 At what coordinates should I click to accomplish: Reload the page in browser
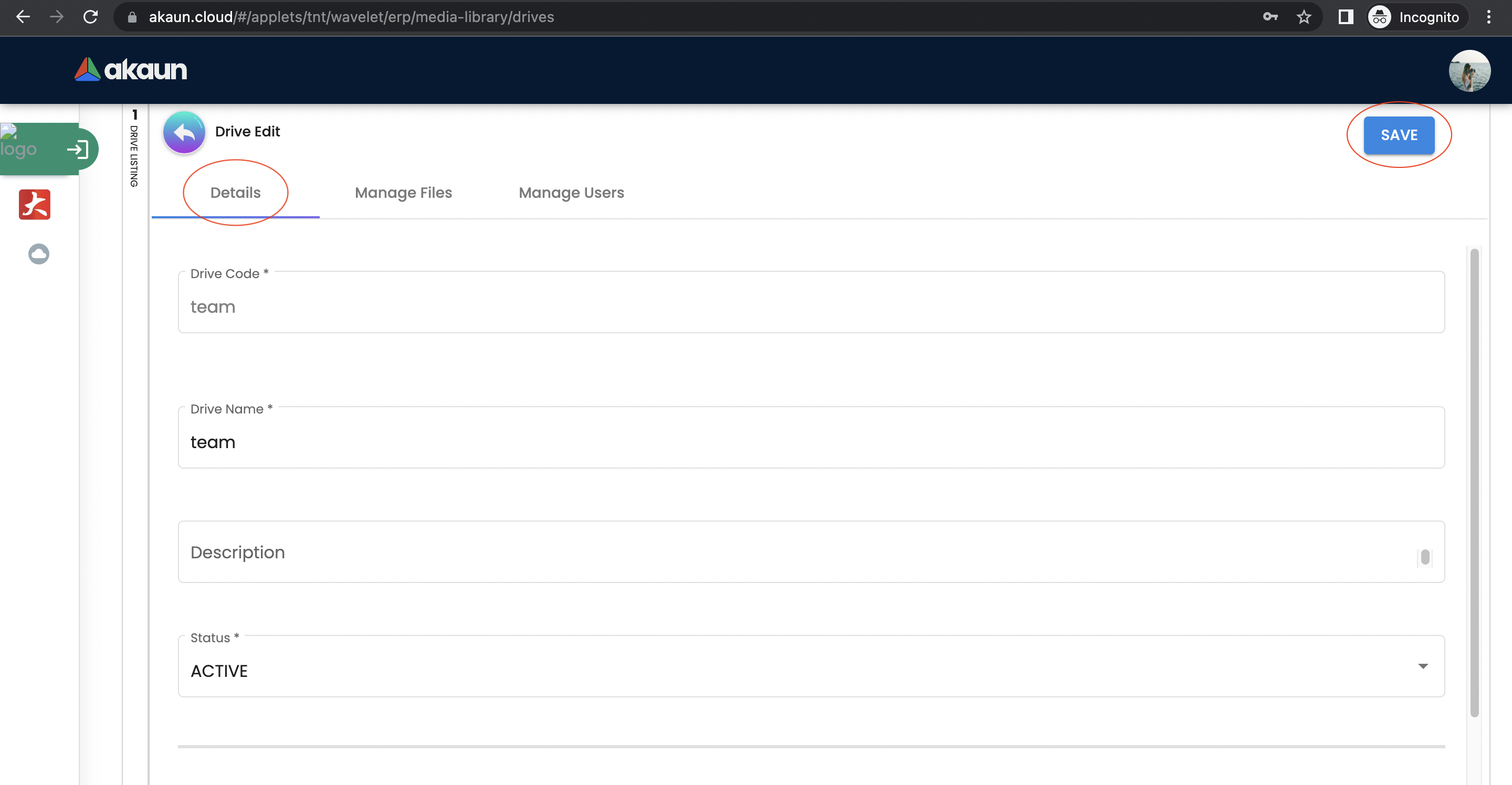pos(90,17)
